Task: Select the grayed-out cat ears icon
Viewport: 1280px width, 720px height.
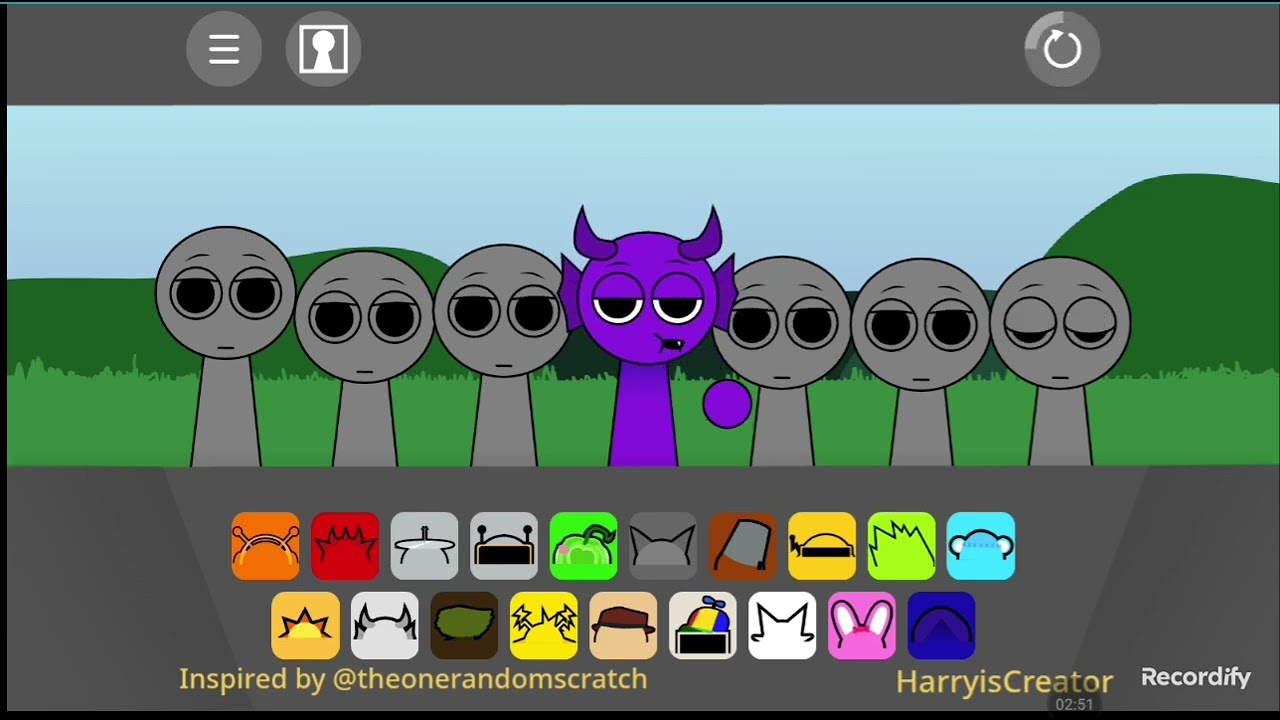Action: click(x=663, y=546)
